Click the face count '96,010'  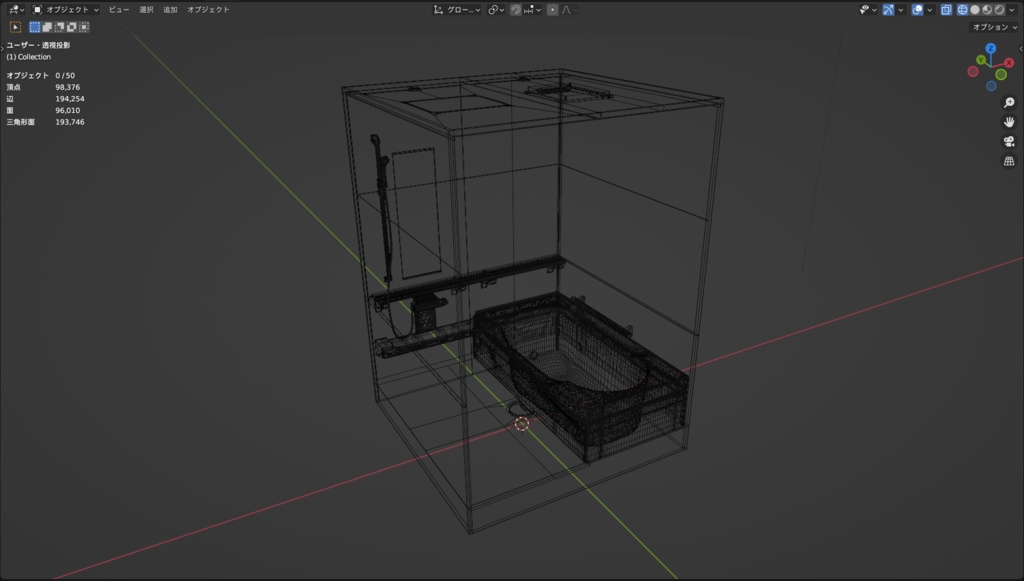click(68, 110)
